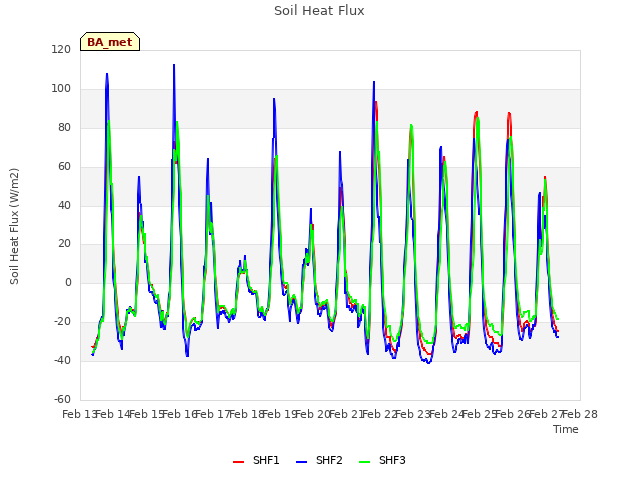The image size is (640, 480).
Task: Click the Feb 20 x-axis tick label
Action: point(313,415)
